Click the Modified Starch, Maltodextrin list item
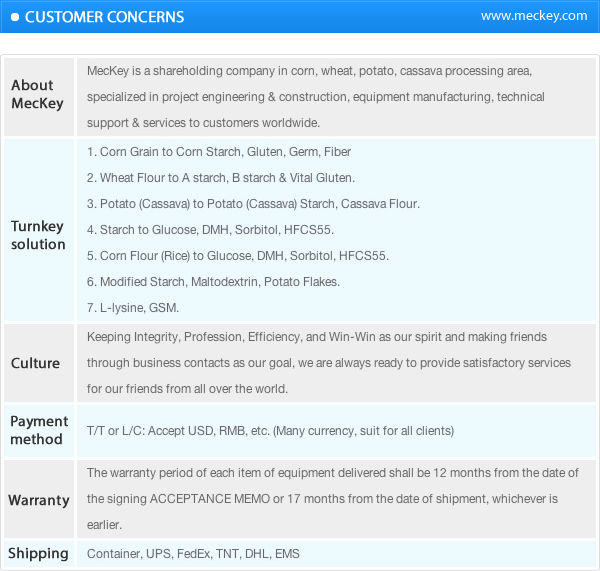 click(213, 282)
